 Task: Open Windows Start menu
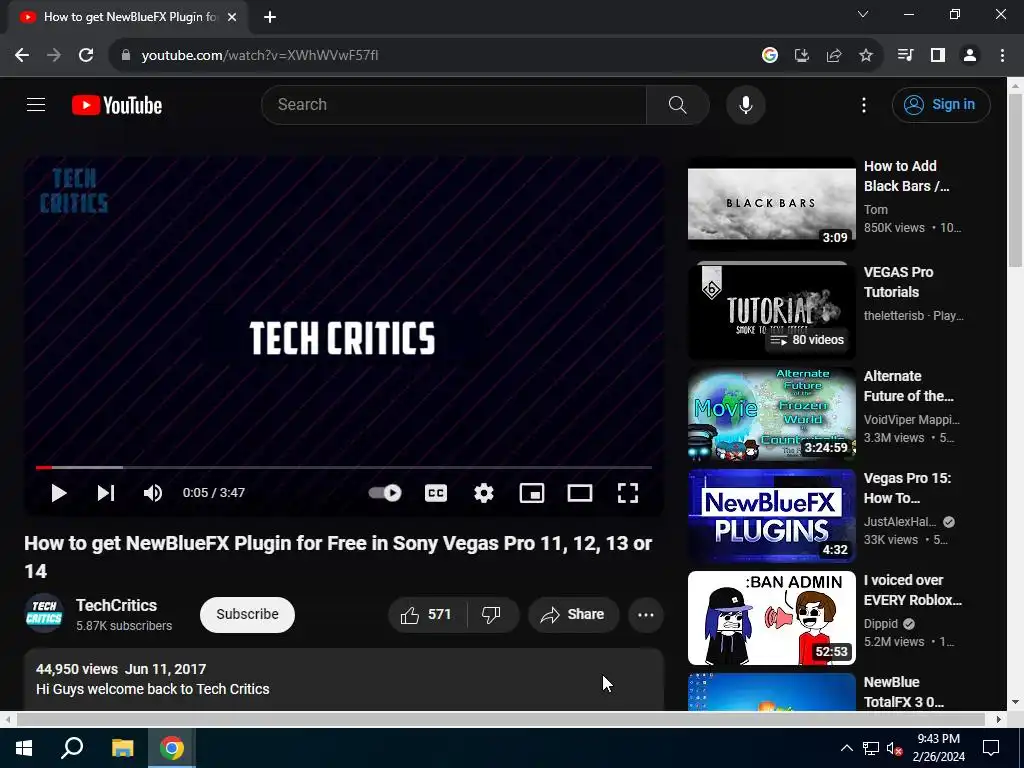point(24,748)
